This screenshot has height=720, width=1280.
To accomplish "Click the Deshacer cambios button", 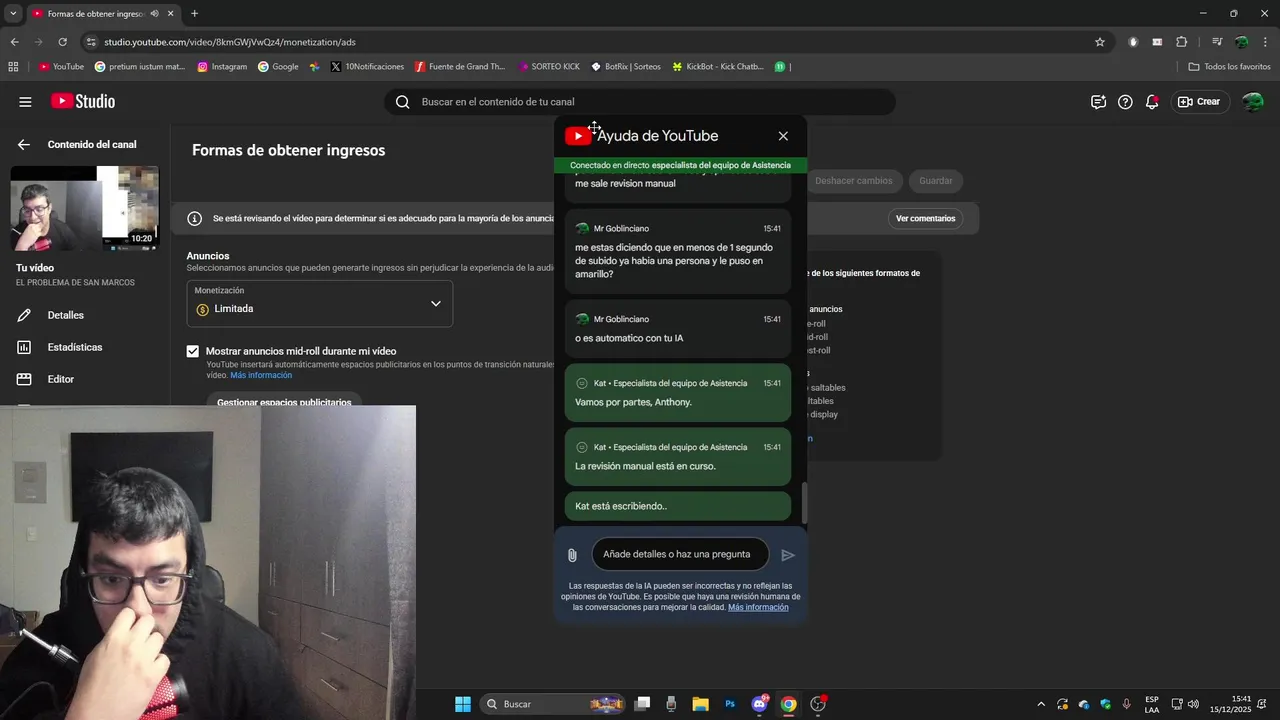I will coord(853,181).
